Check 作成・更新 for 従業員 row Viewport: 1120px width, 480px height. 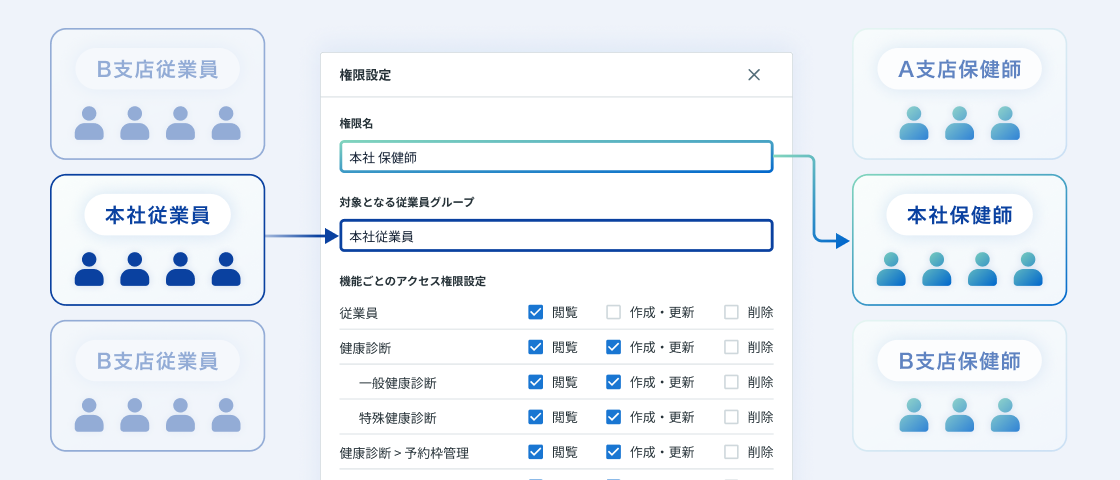pyautogui.click(x=614, y=312)
